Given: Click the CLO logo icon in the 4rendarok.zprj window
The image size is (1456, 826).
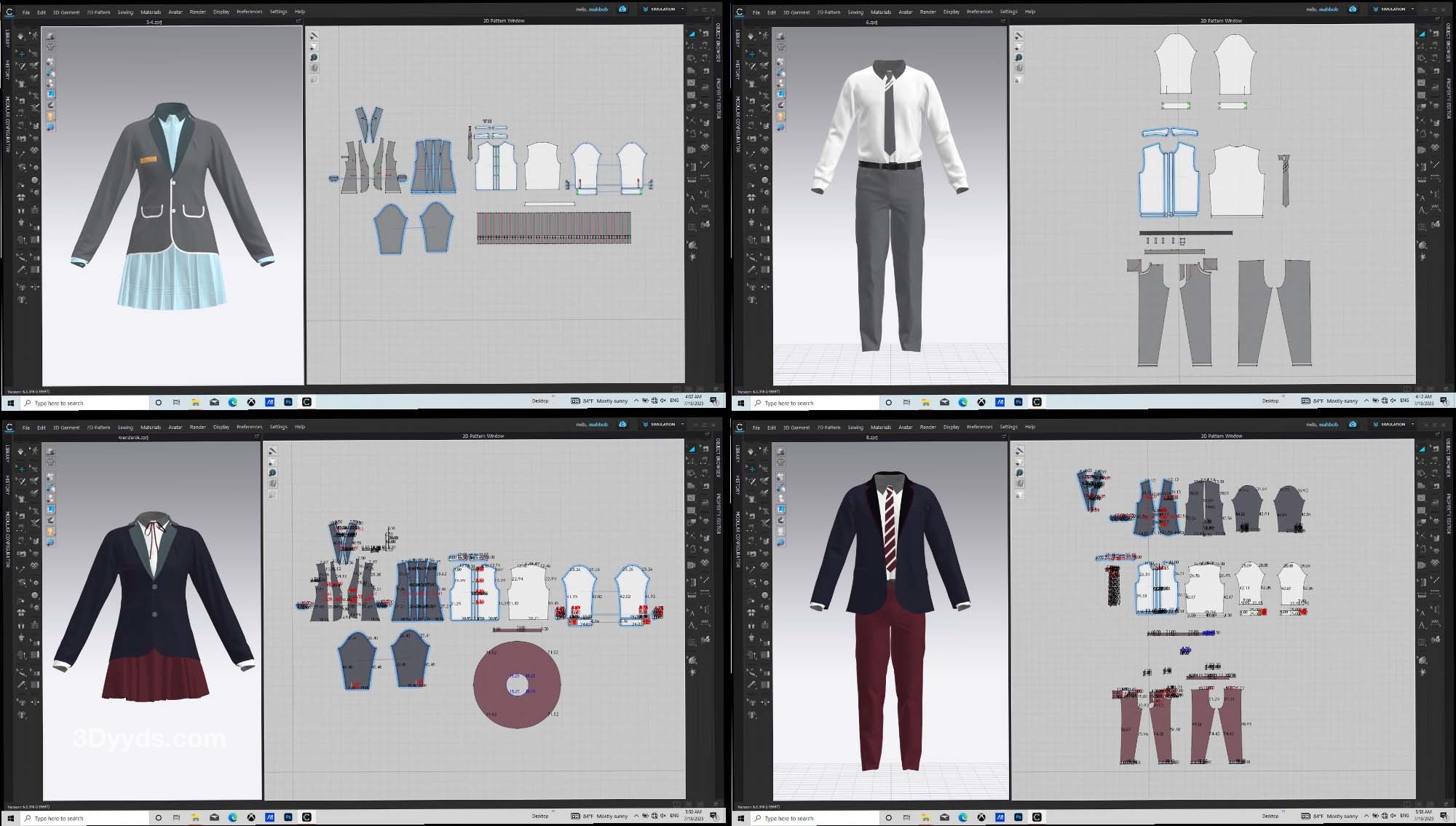Looking at the screenshot, I should click(x=9, y=427).
